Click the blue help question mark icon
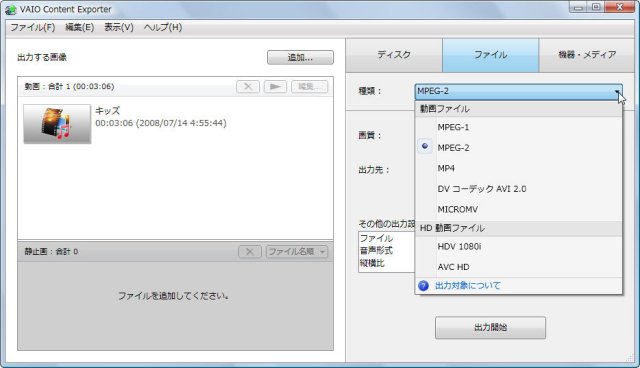Screen dimensions: 640x368 424,286
